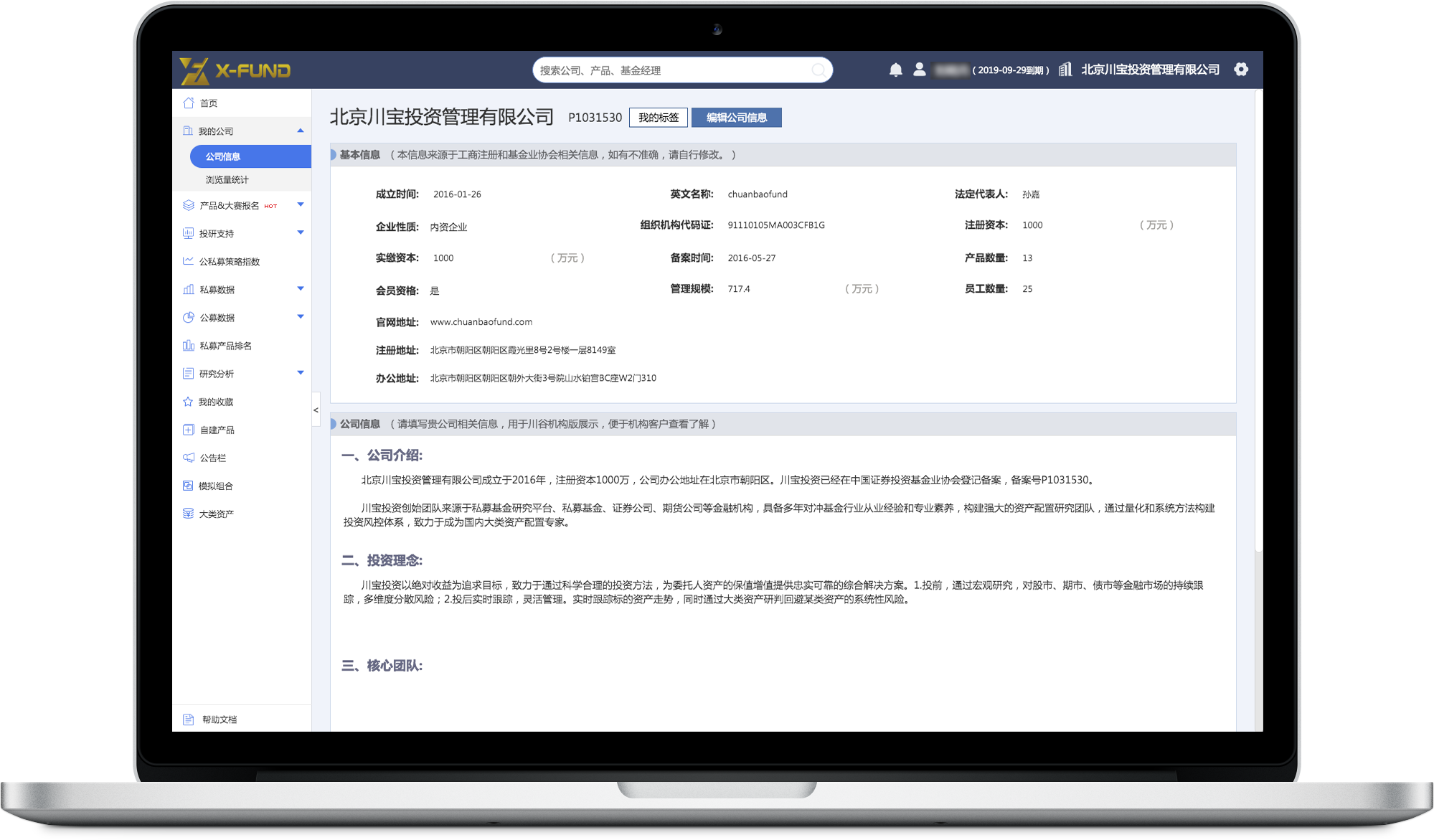The image size is (1434, 840).
Task: Click the company building icon in header
Action: pyautogui.click(x=1065, y=70)
